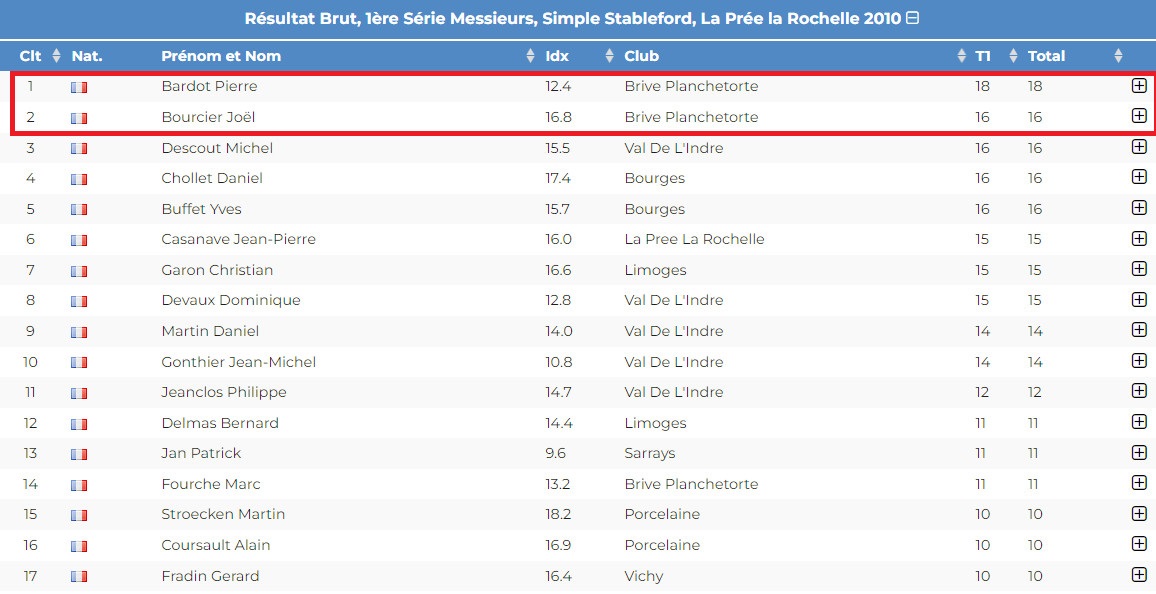Image resolution: width=1156 pixels, height=594 pixels.
Task: Sort by T1 column arrows
Action: (x=1013, y=56)
